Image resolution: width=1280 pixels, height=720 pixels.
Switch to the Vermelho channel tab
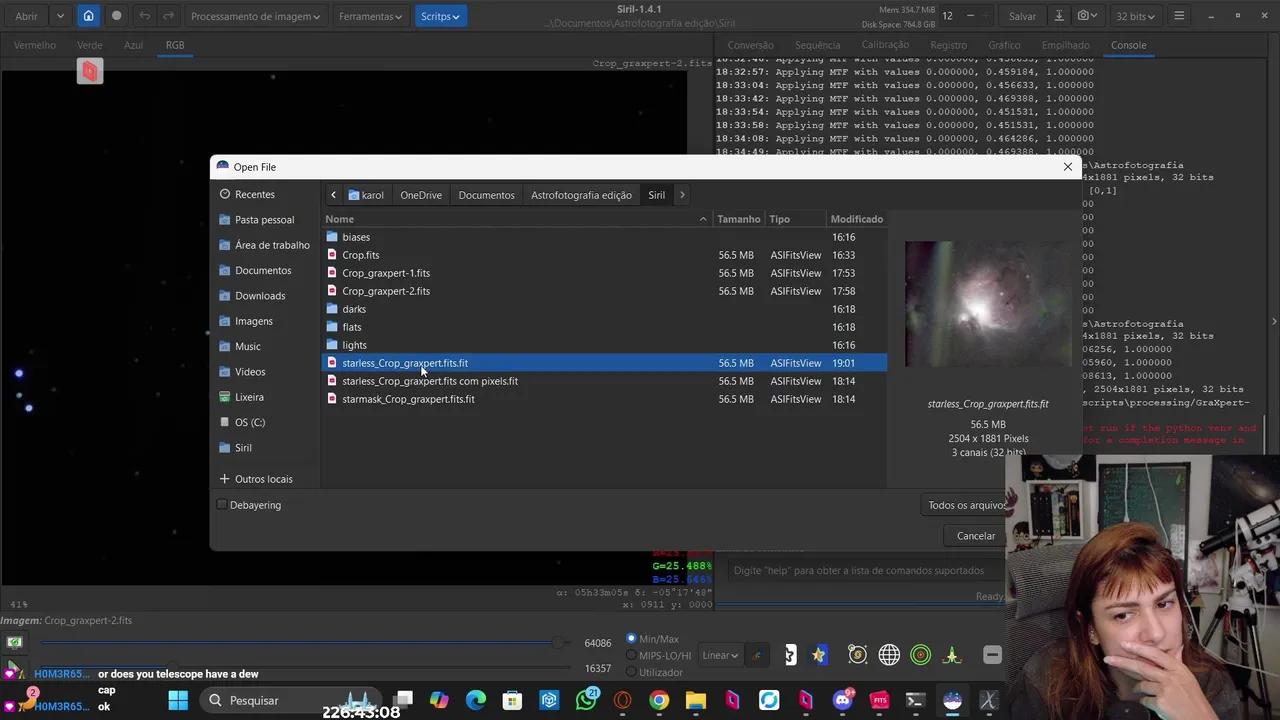35,45
